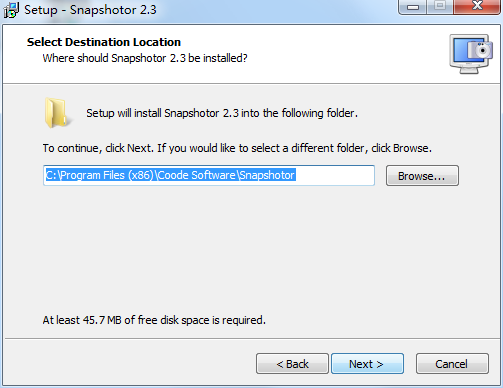Click the free disk space requirement text
This screenshot has width=503, height=388.
154,320
